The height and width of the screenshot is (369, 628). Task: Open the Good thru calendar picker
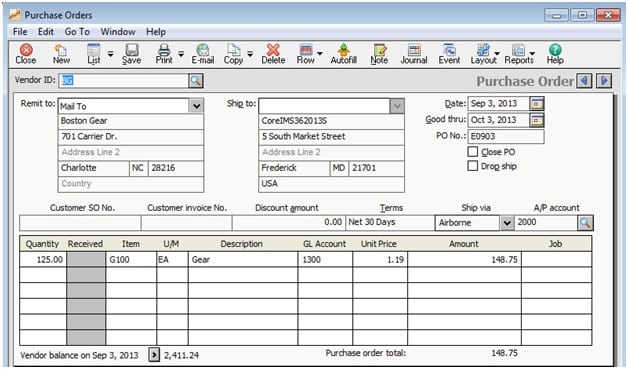[x=537, y=120]
